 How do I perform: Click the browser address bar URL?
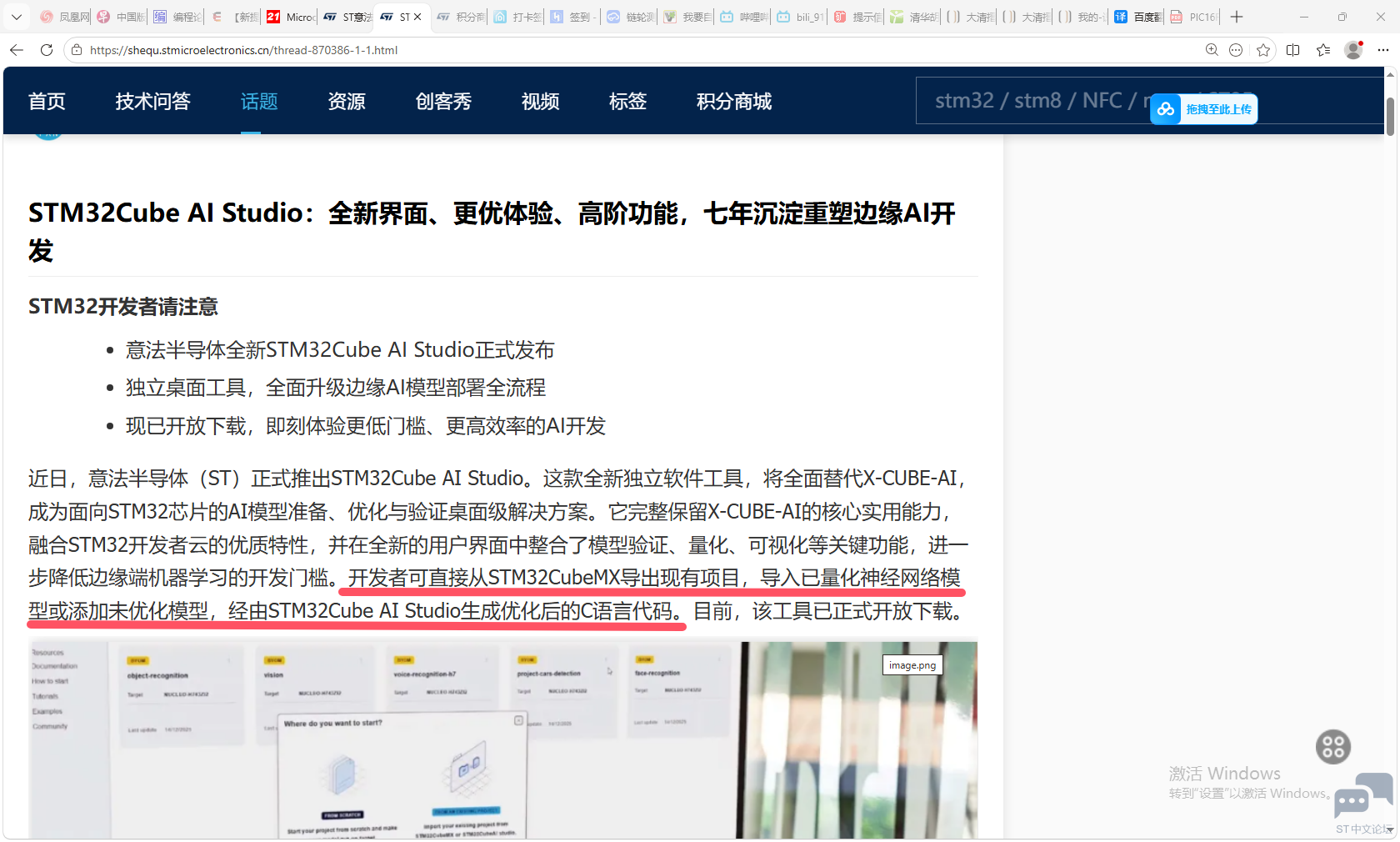click(243, 50)
